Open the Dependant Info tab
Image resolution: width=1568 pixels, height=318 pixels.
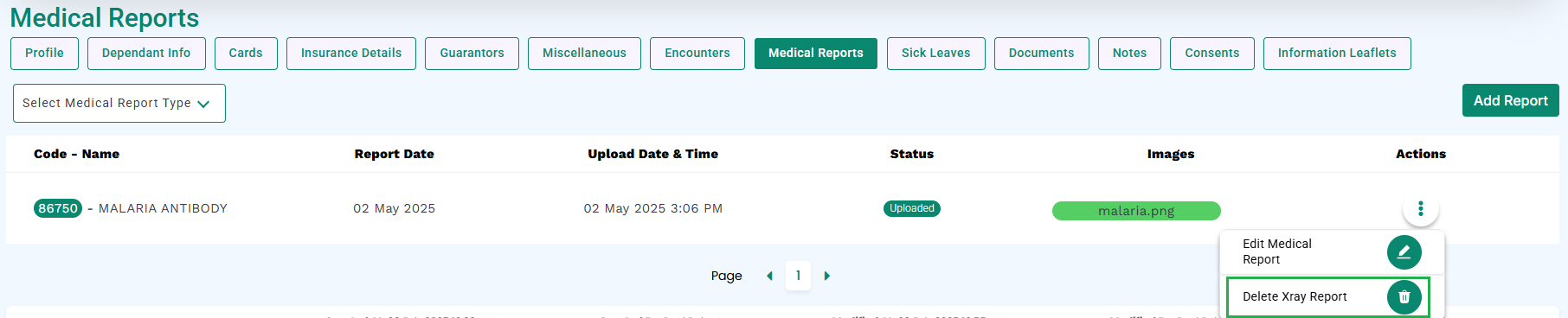pos(146,53)
